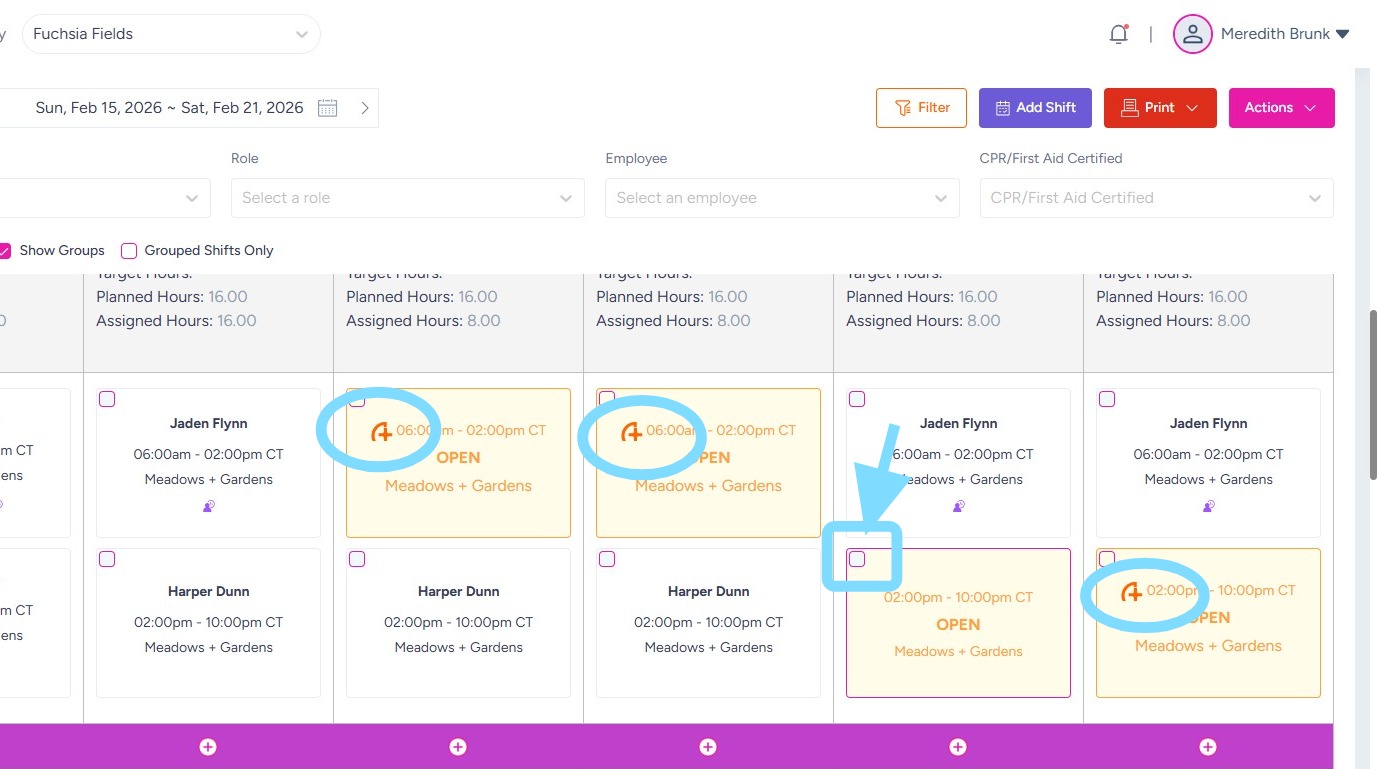Open the Select an employee dropdown

click(781, 198)
